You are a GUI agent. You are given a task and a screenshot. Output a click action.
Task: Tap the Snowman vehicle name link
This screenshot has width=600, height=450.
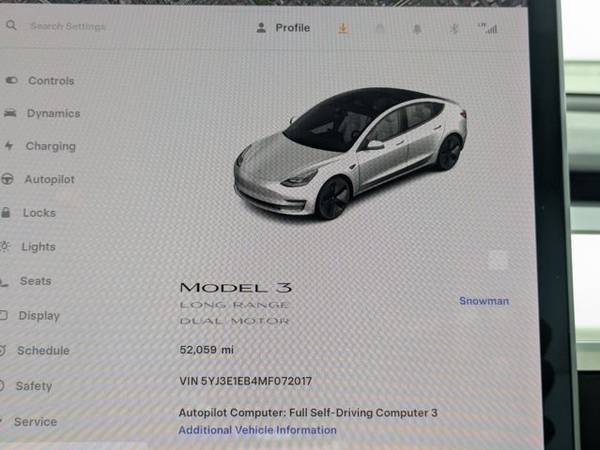[x=484, y=301]
